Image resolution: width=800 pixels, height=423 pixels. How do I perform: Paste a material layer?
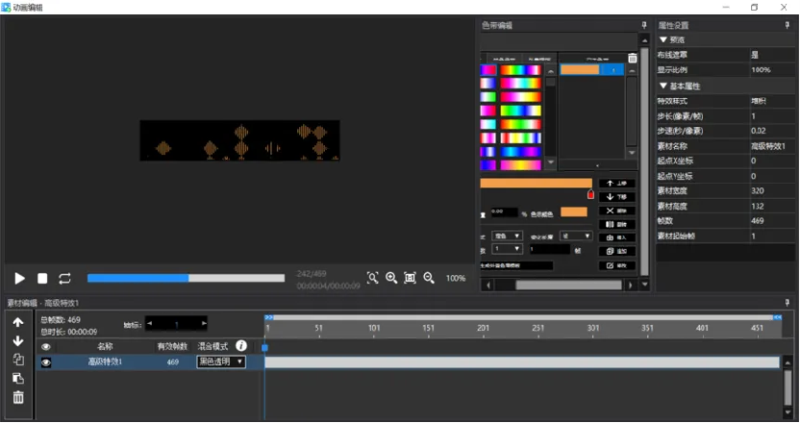click(18, 378)
